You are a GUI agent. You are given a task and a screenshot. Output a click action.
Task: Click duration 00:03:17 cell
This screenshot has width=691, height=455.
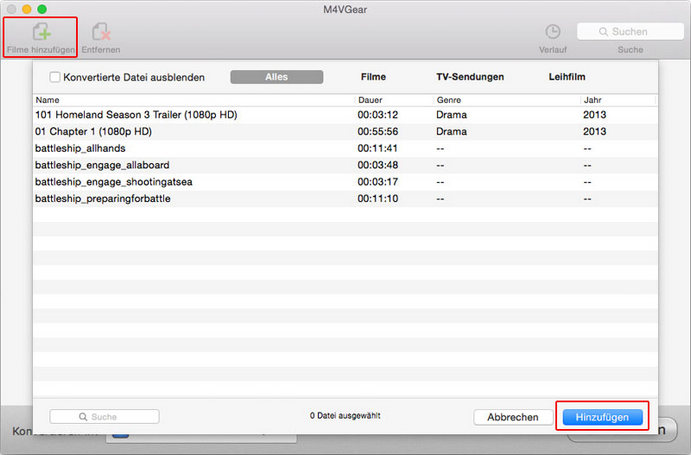(x=378, y=182)
